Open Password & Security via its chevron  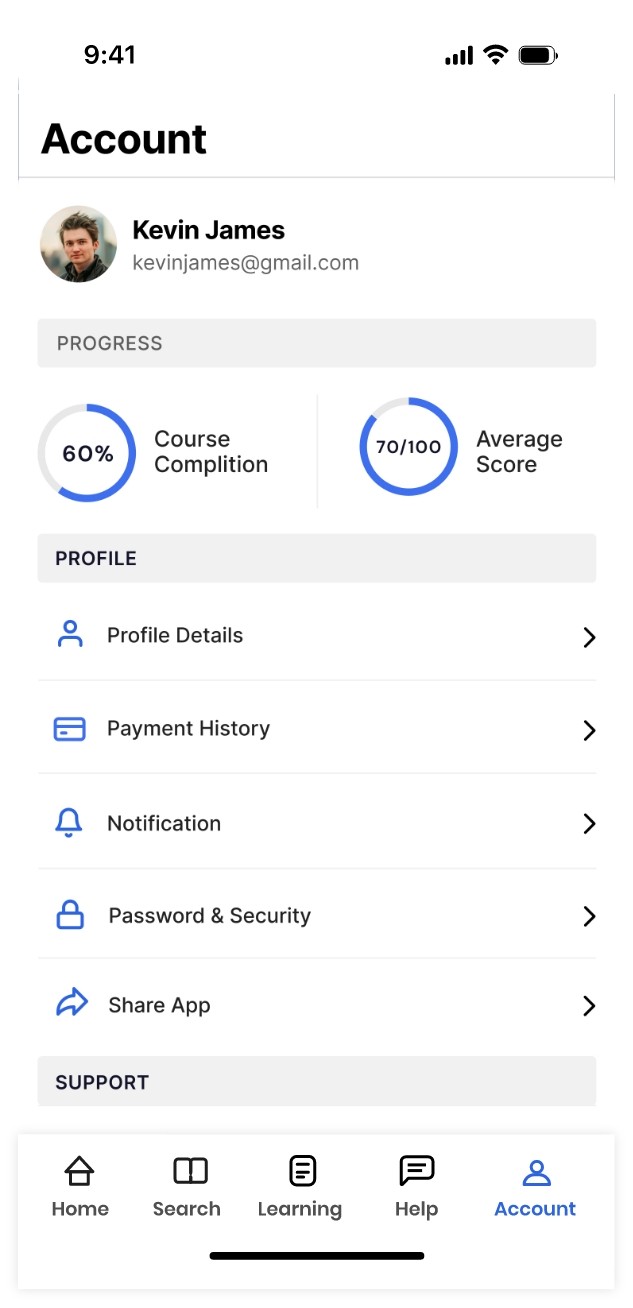(x=589, y=916)
